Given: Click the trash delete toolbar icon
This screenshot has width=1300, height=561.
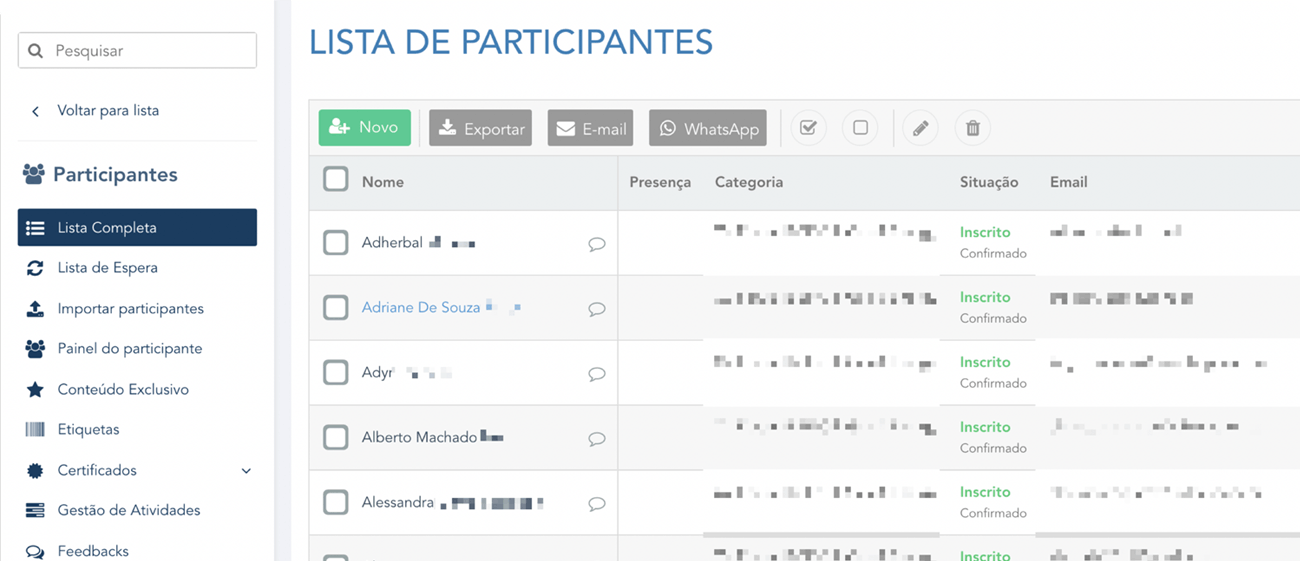Looking at the screenshot, I should (973, 128).
